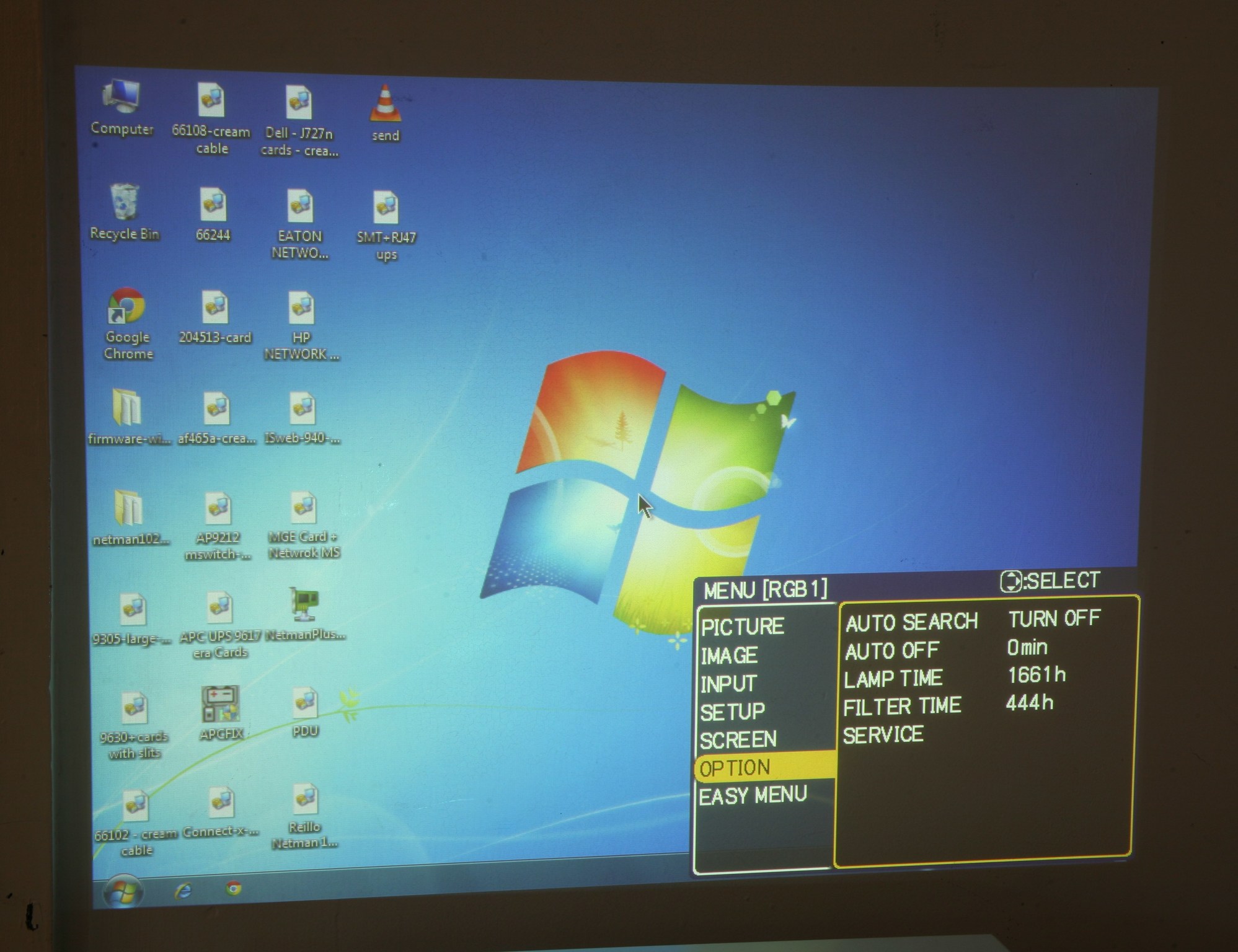
Task: Select Dell - J727n cards file
Action: point(299,121)
